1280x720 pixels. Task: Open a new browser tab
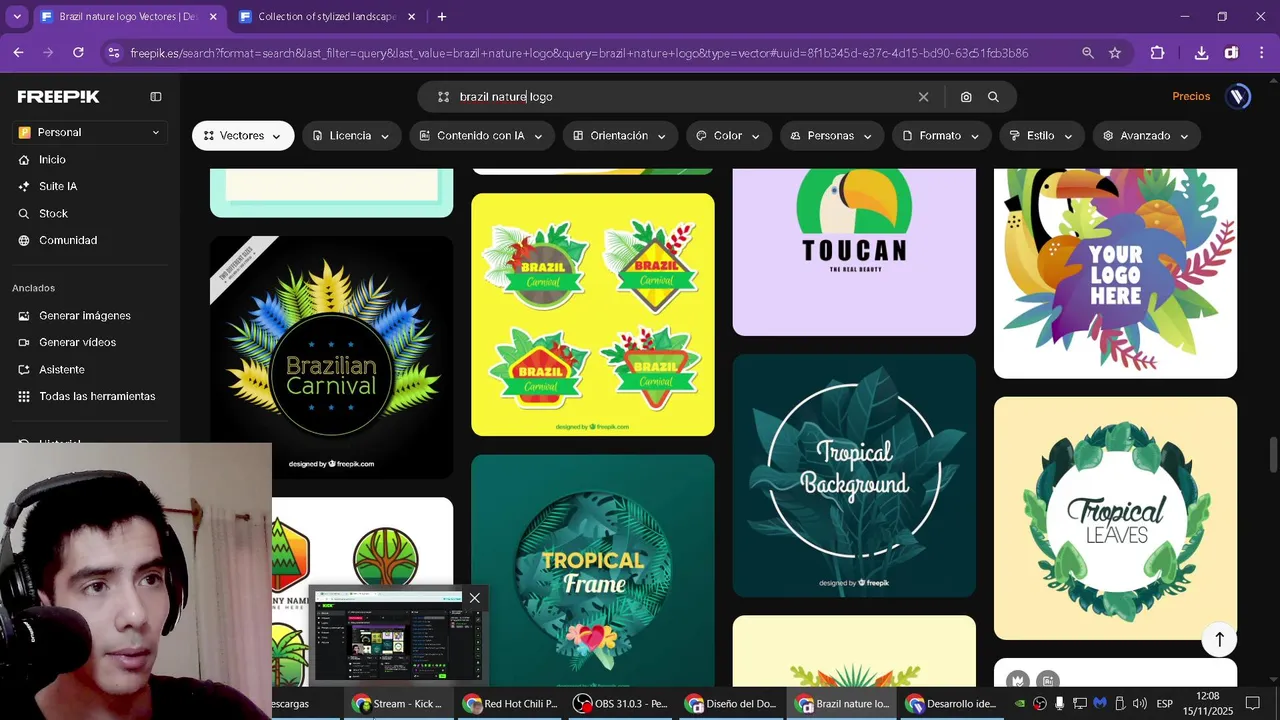click(x=442, y=17)
